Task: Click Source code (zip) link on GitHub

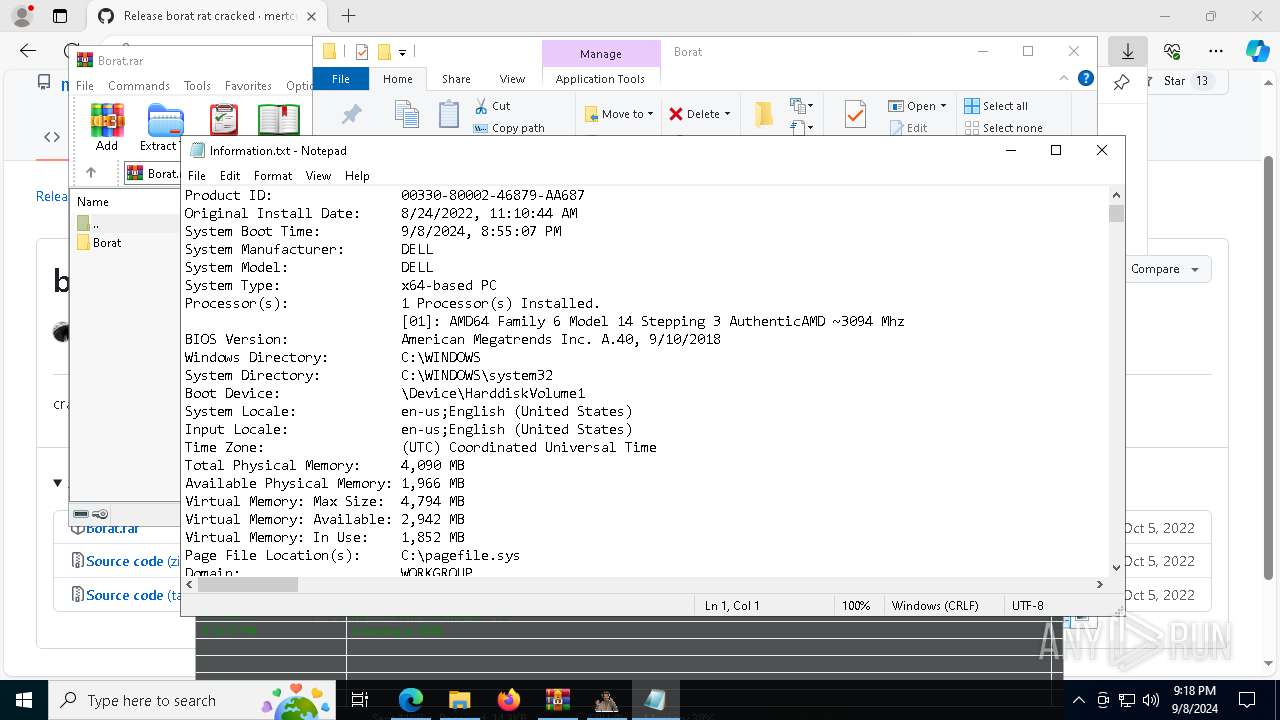Action: pyautogui.click(x=132, y=561)
